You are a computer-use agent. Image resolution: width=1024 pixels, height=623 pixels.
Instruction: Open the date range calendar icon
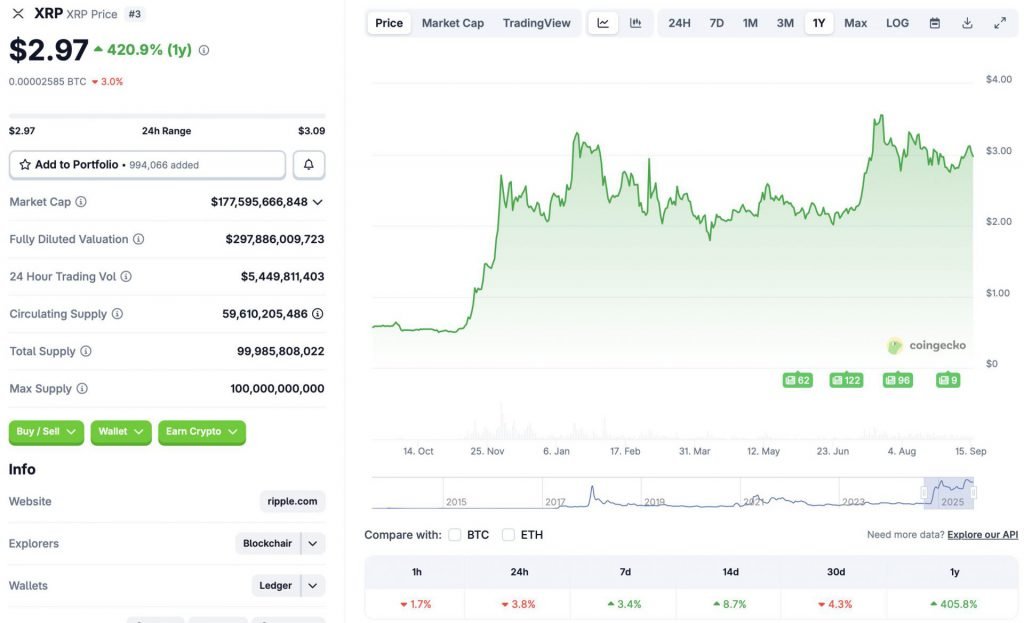click(935, 22)
